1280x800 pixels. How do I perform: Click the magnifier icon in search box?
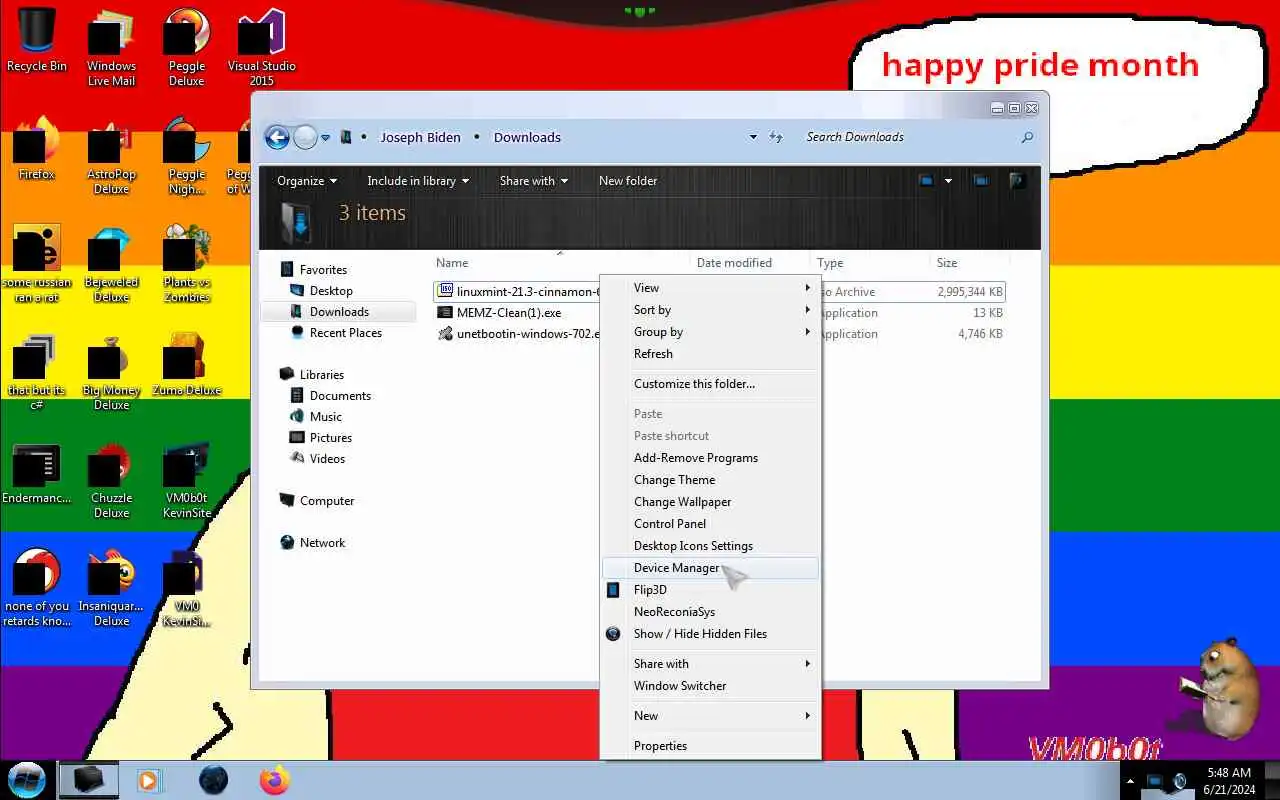click(1026, 137)
